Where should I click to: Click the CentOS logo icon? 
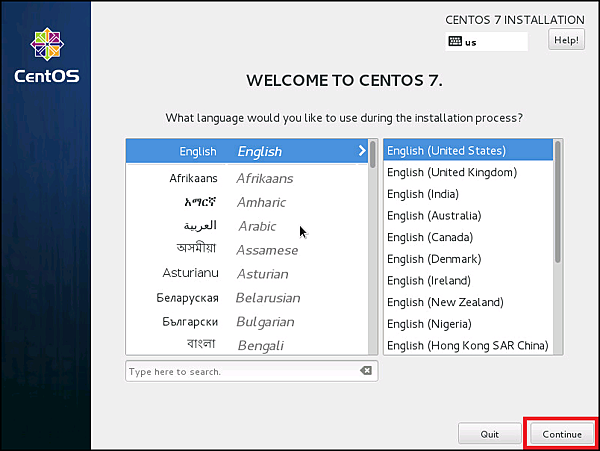(x=45, y=45)
